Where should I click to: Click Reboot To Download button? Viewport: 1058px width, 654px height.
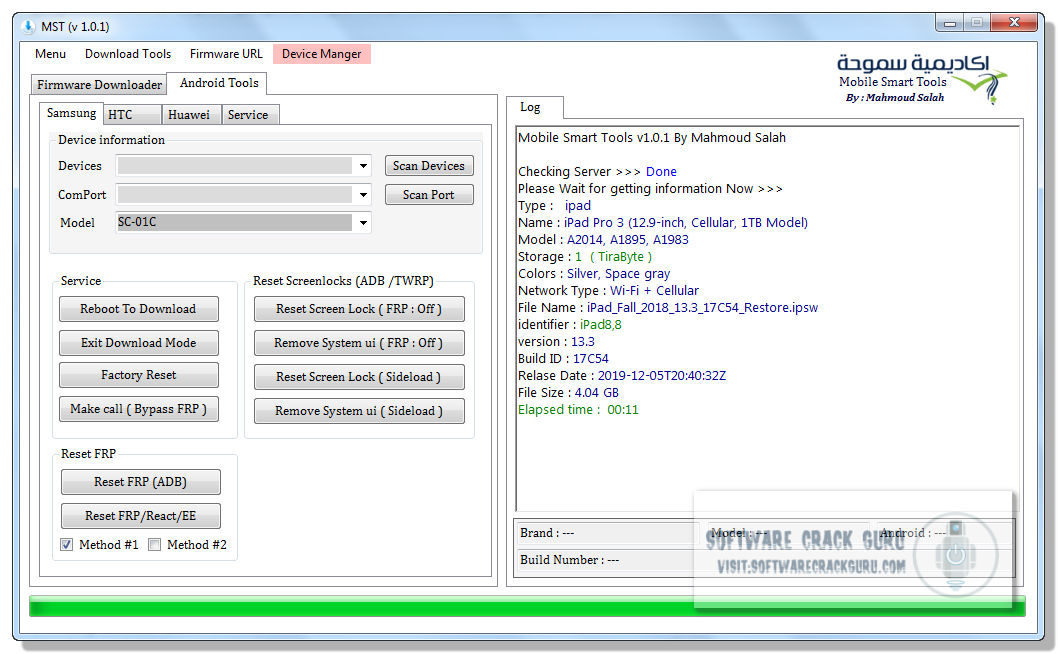pos(138,309)
